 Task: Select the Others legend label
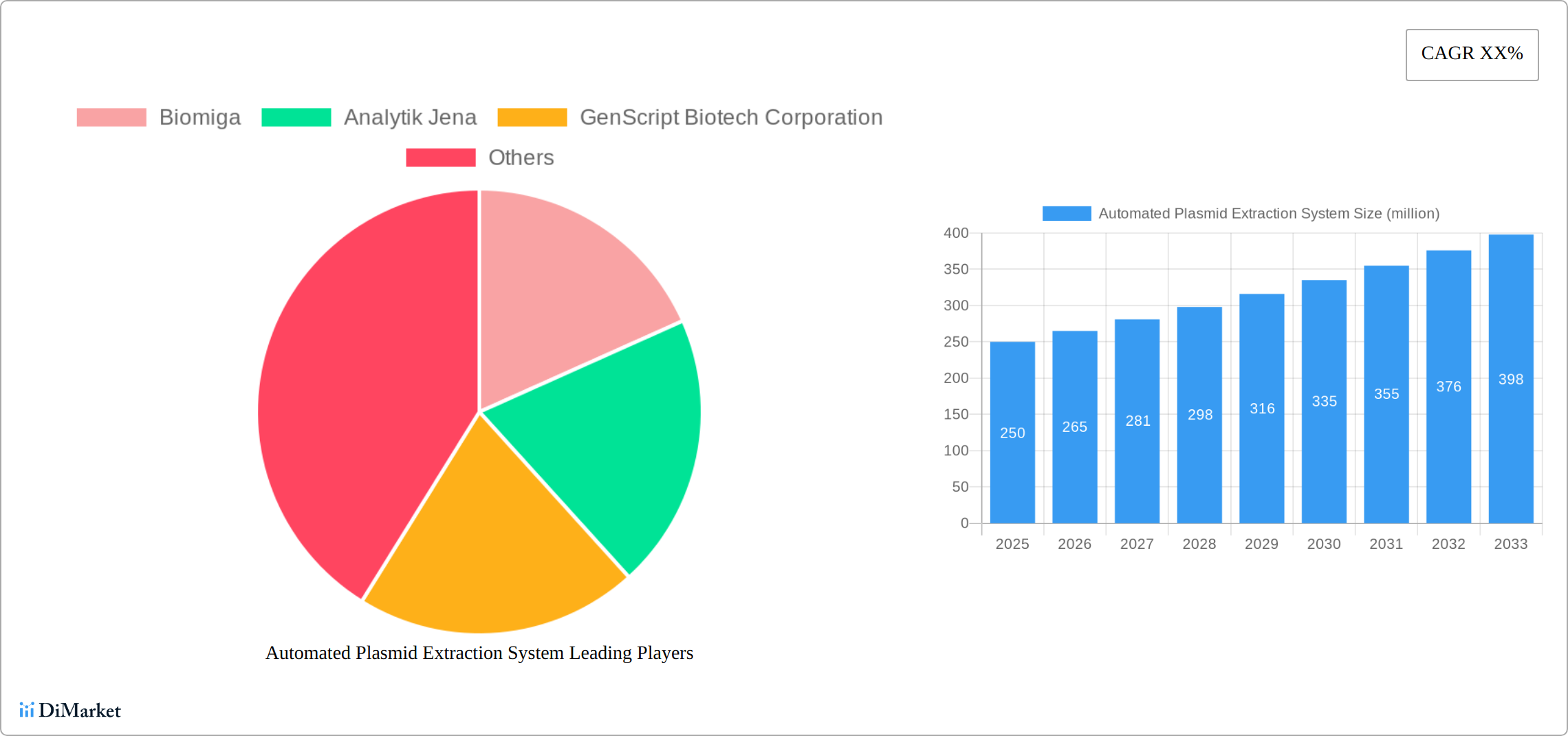[x=521, y=158]
